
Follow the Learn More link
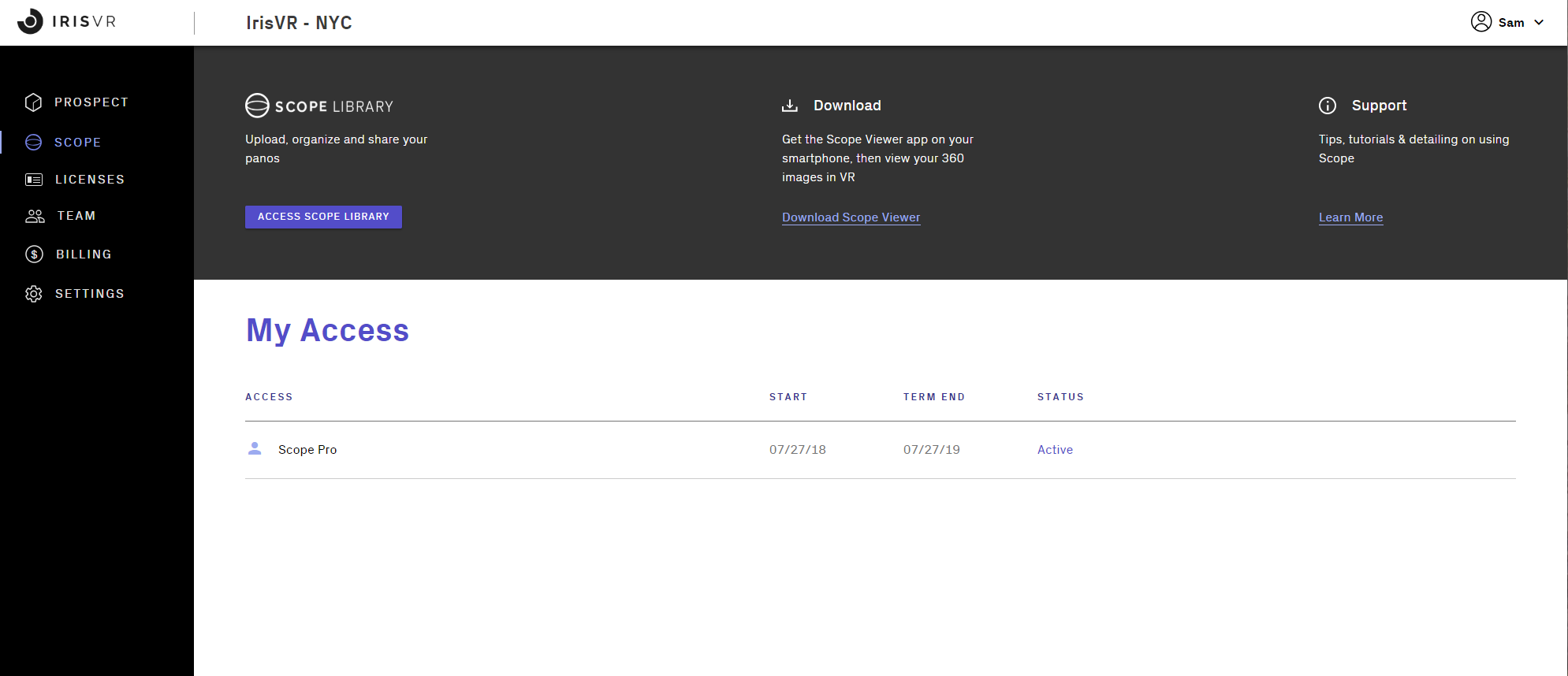coord(1350,217)
